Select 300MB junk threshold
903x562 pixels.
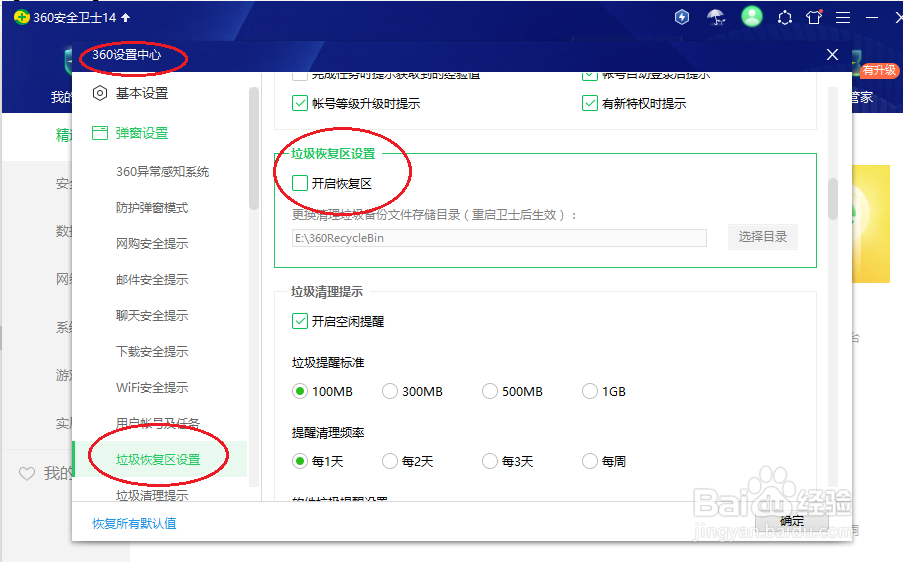click(390, 392)
